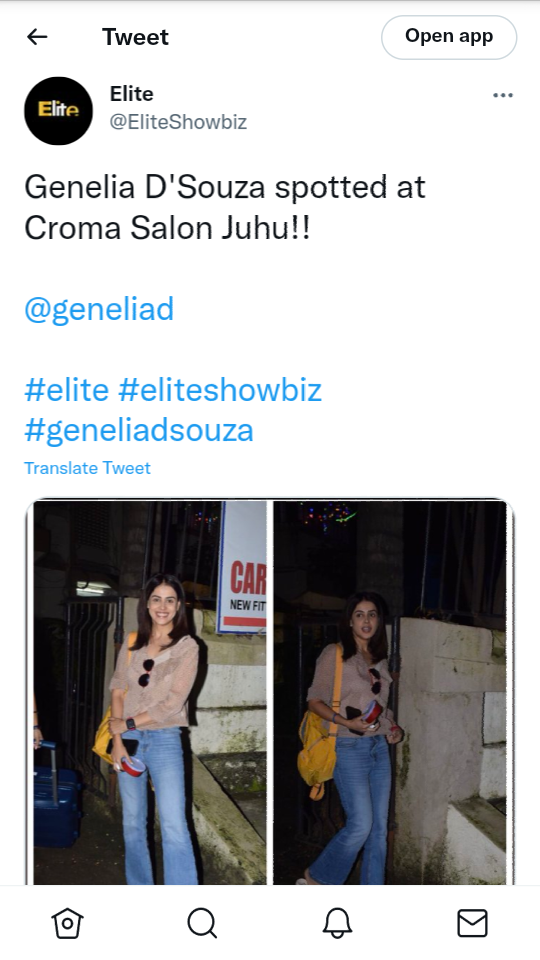Screen dimensions: 540x960
Task: Open the Home tab in bottom bar
Action: click(67, 923)
